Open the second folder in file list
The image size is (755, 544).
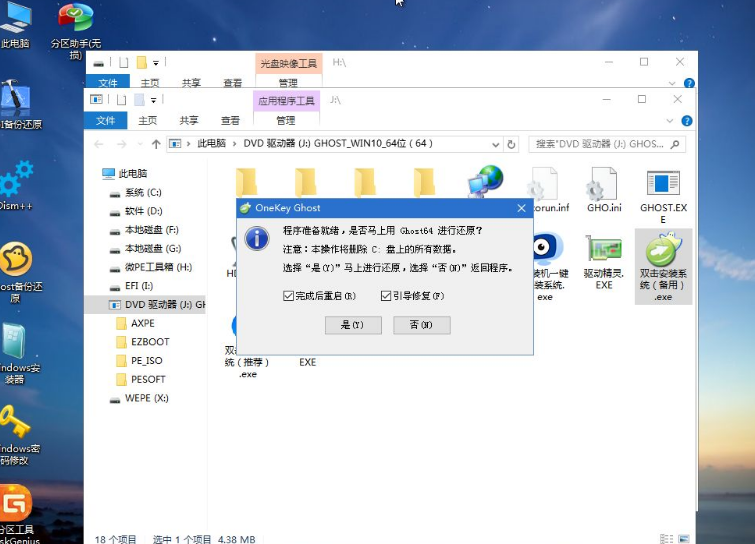point(306,182)
